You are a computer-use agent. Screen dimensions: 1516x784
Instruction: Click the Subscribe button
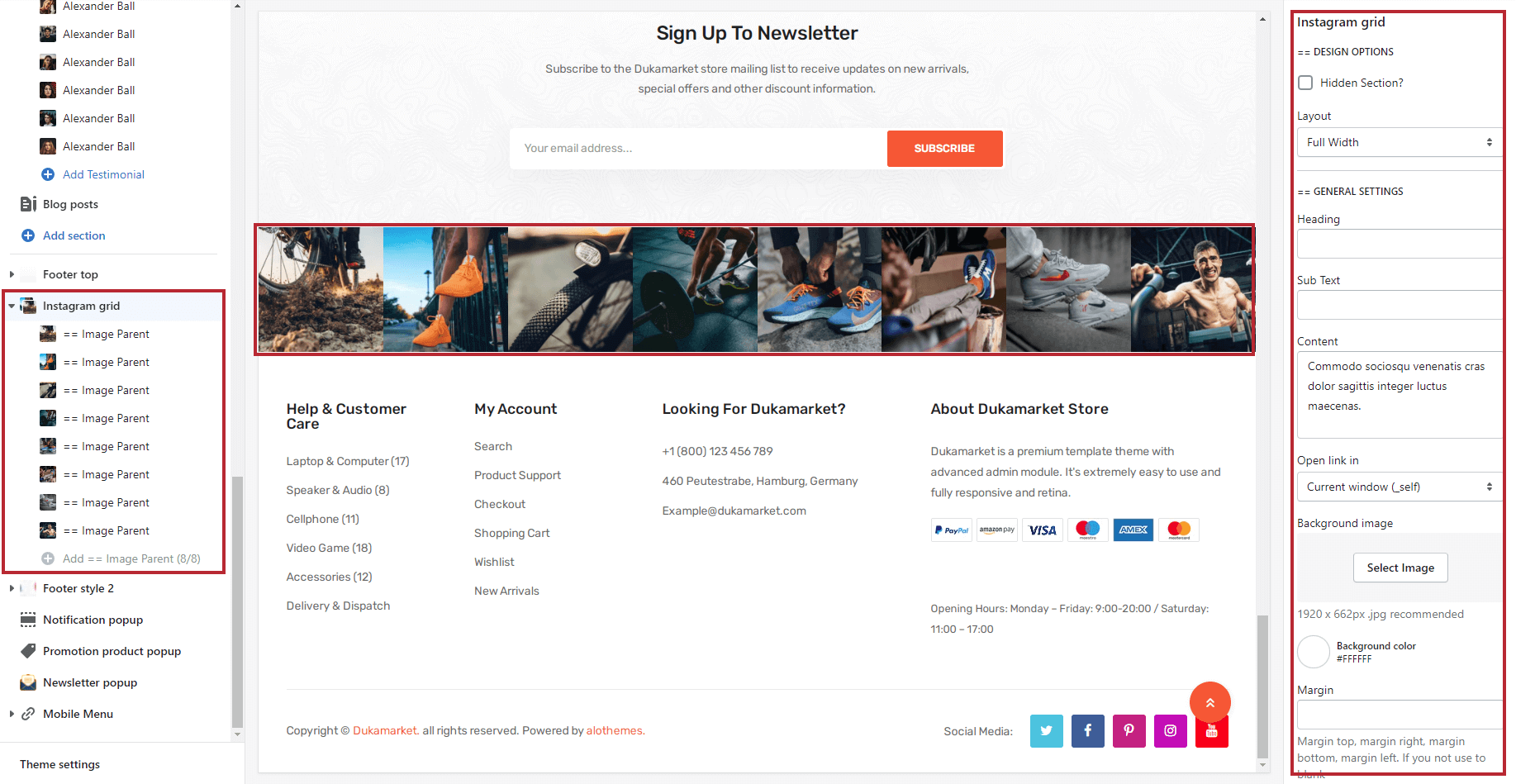click(944, 149)
